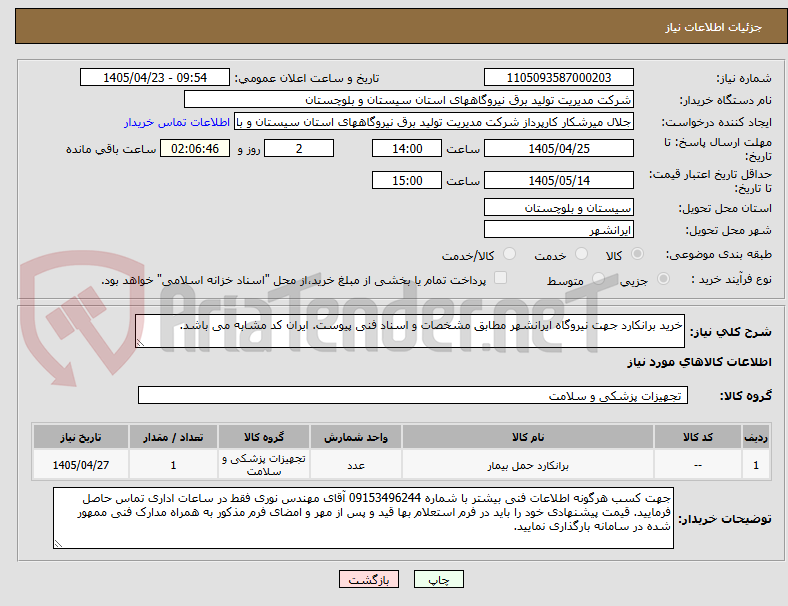This screenshot has height=606, width=788.
Task: Click the delivery province field سیستان و بلوچستان
Action: [x=559, y=208]
